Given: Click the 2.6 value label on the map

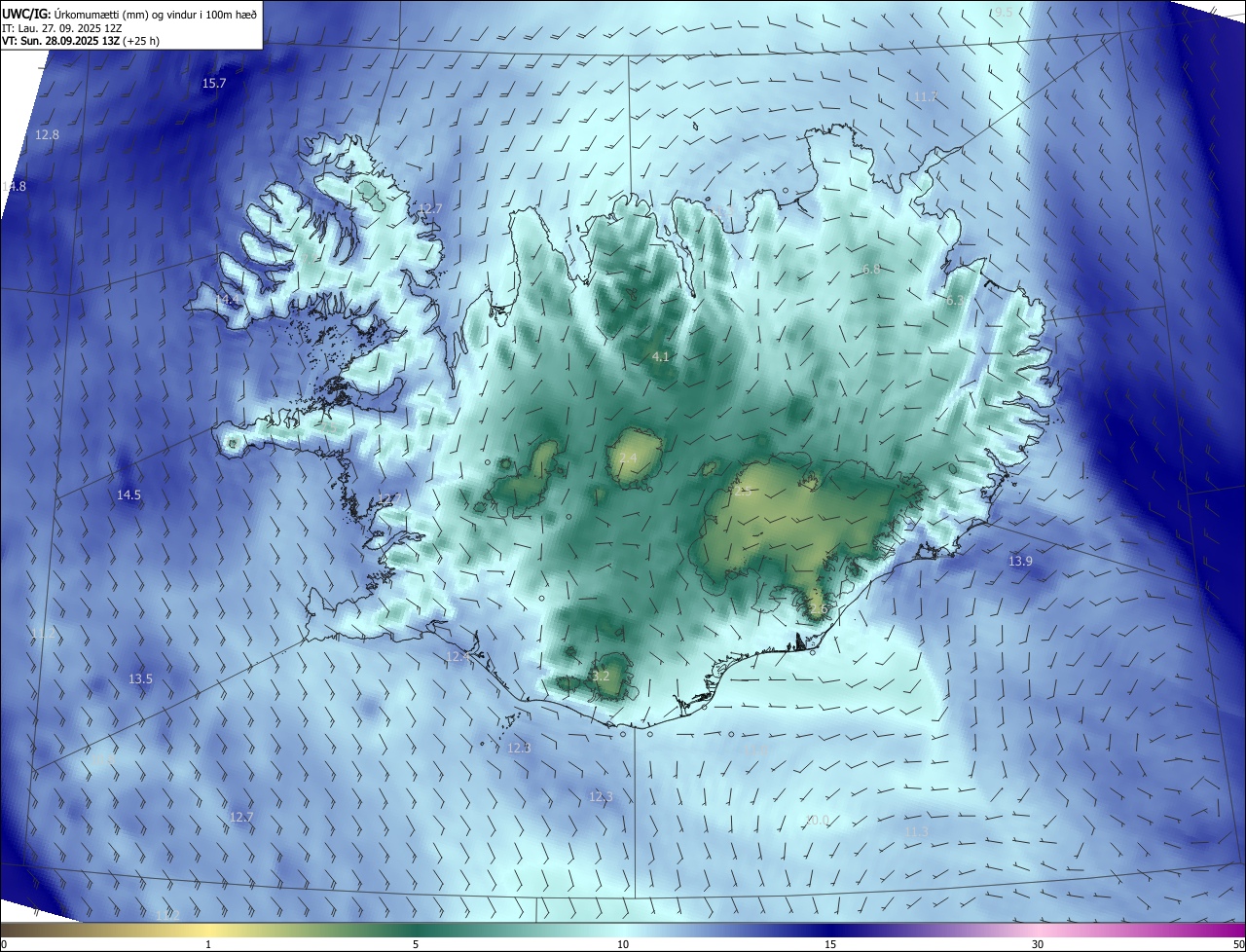Looking at the screenshot, I should click(818, 609).
